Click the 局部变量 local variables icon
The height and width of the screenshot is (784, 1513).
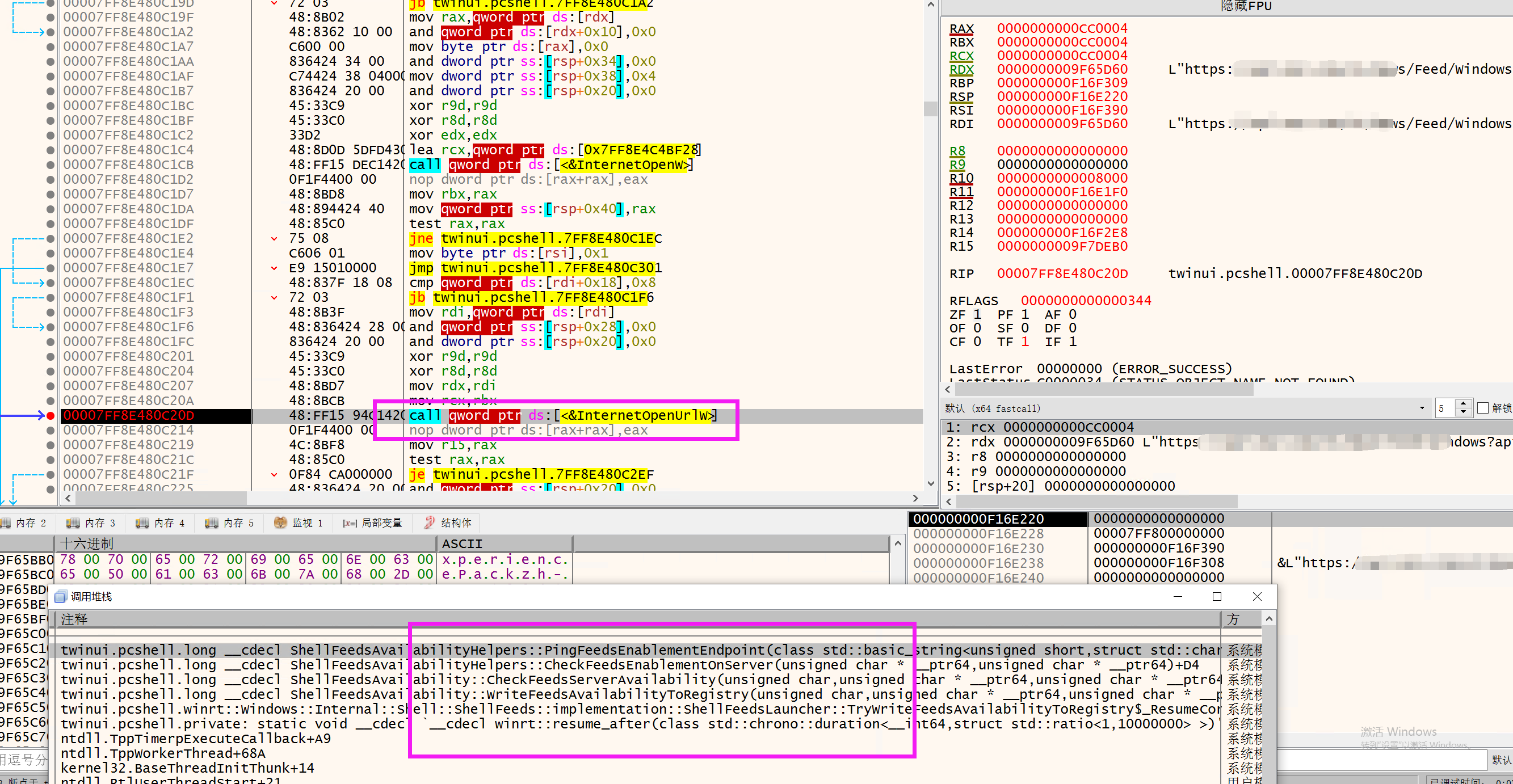point(350,522)
